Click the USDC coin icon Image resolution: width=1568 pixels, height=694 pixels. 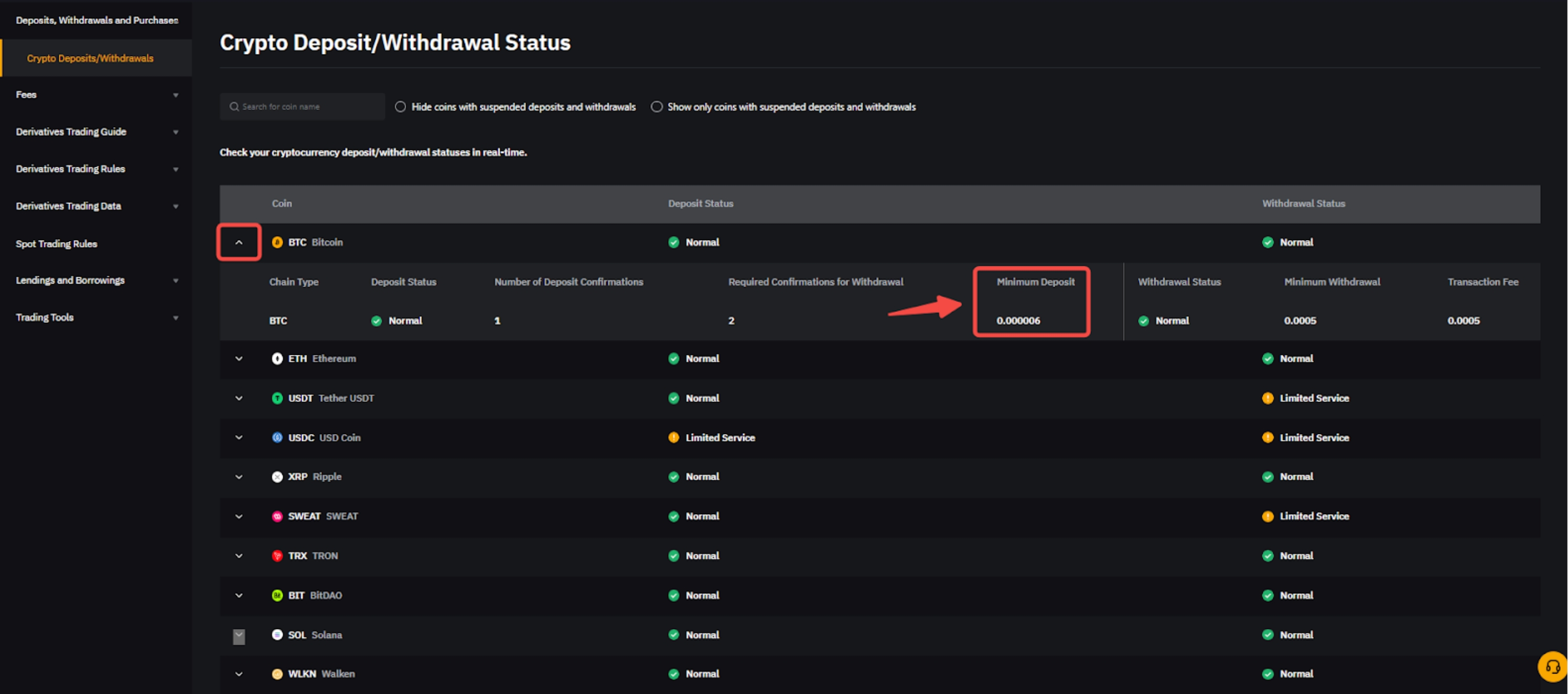pos(277,437)
